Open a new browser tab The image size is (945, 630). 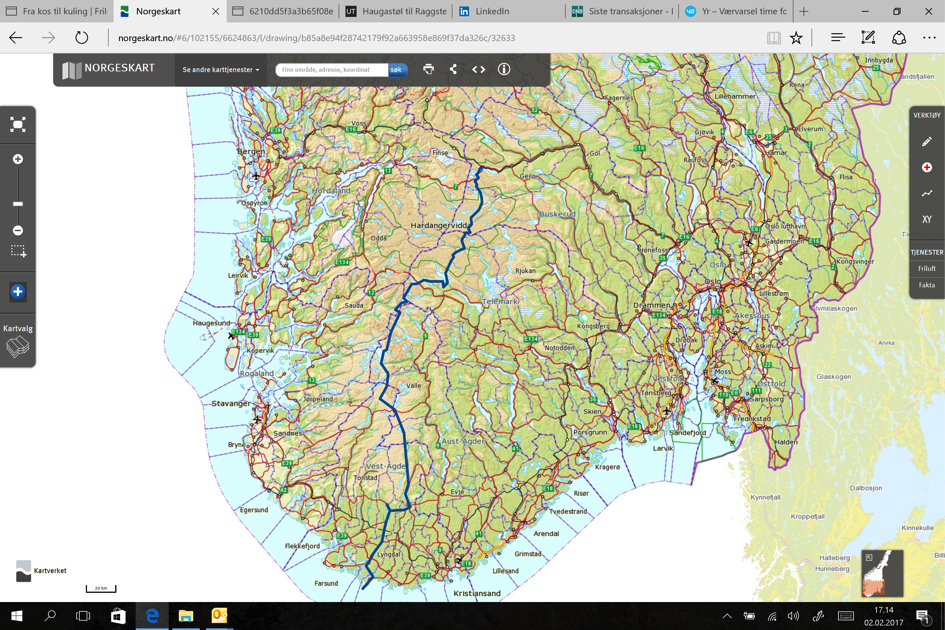[804, 11]
